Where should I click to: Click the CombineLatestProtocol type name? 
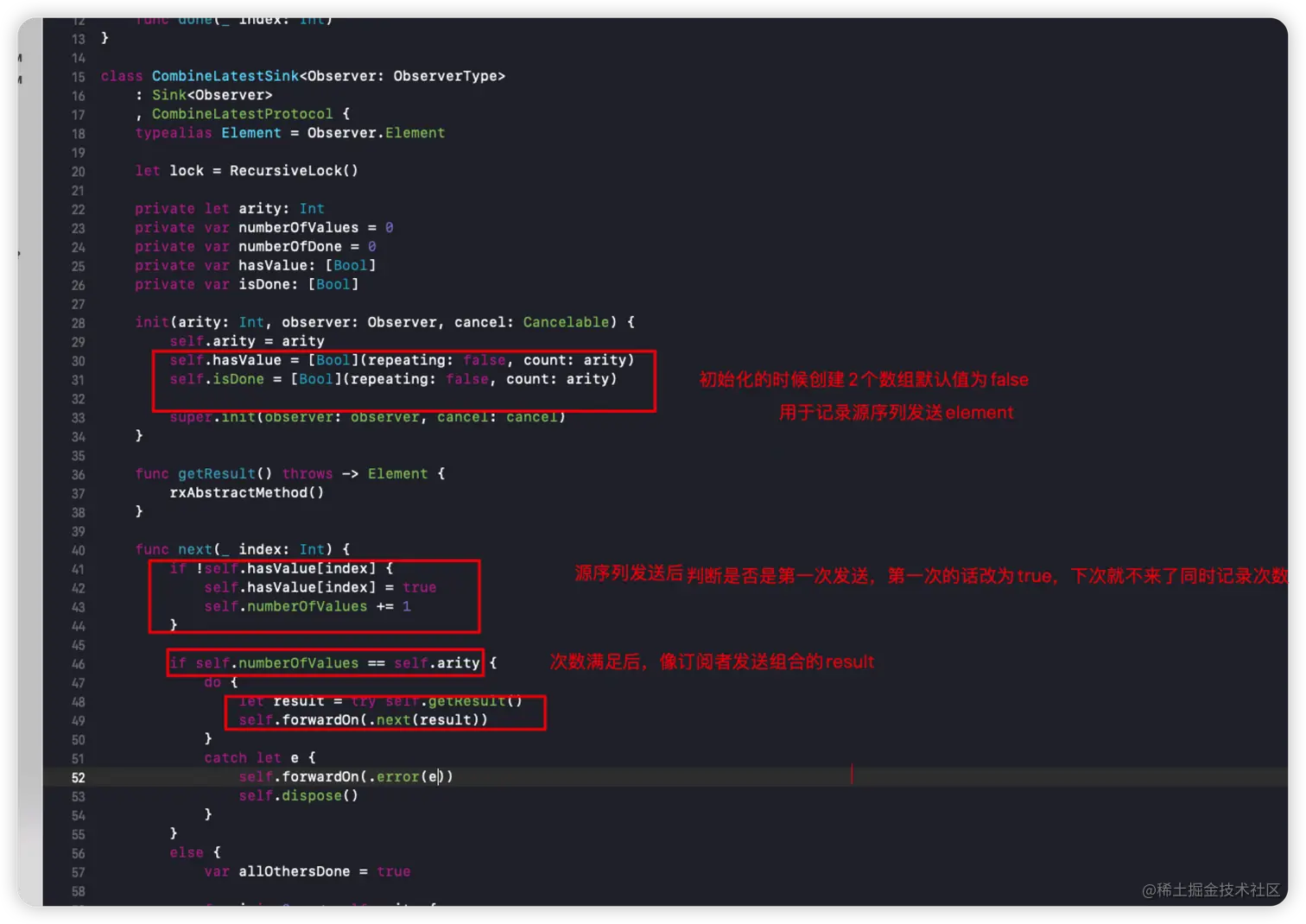pos(243,114)
